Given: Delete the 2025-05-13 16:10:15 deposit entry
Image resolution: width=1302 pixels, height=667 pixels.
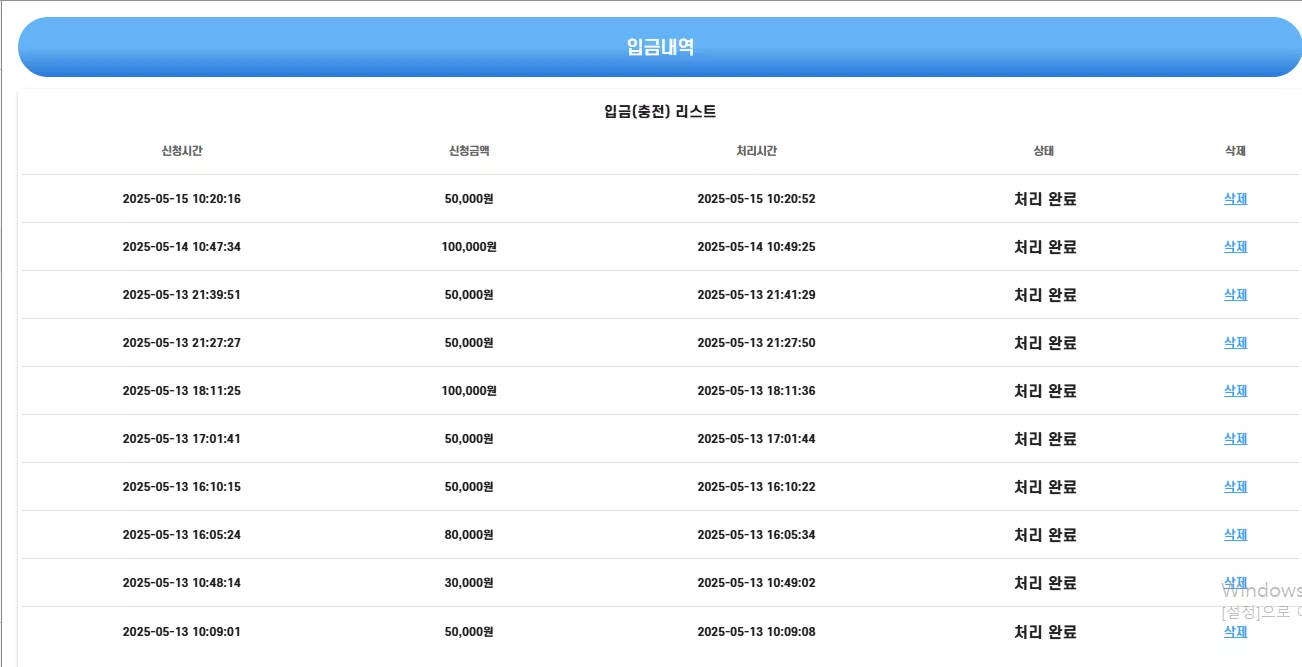Looking at the screenshot, I should coord(1235,487).
